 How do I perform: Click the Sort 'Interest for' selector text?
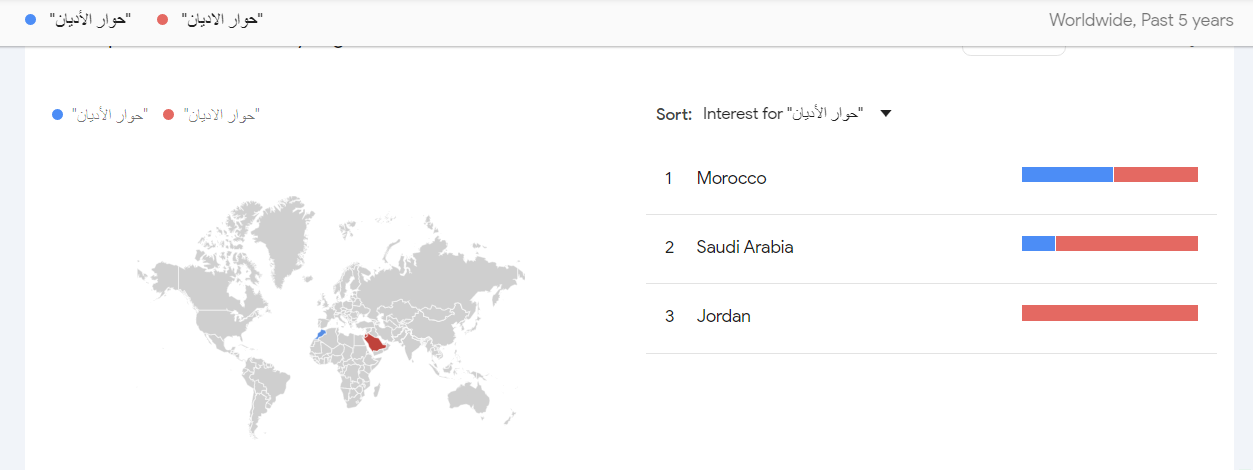[x=782, y=114]
